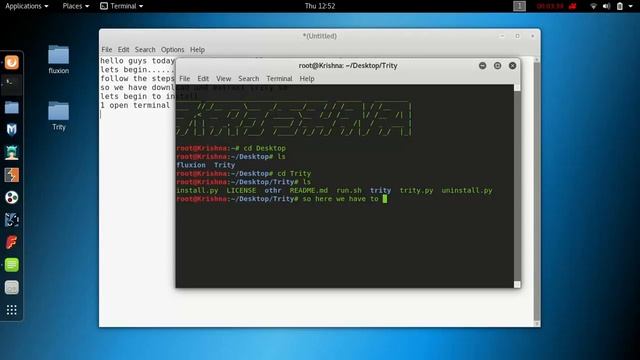The image size is (640, 360).
Task: Click the Untitled editor vertical scrollbar
Action: [x=537, y=191]
